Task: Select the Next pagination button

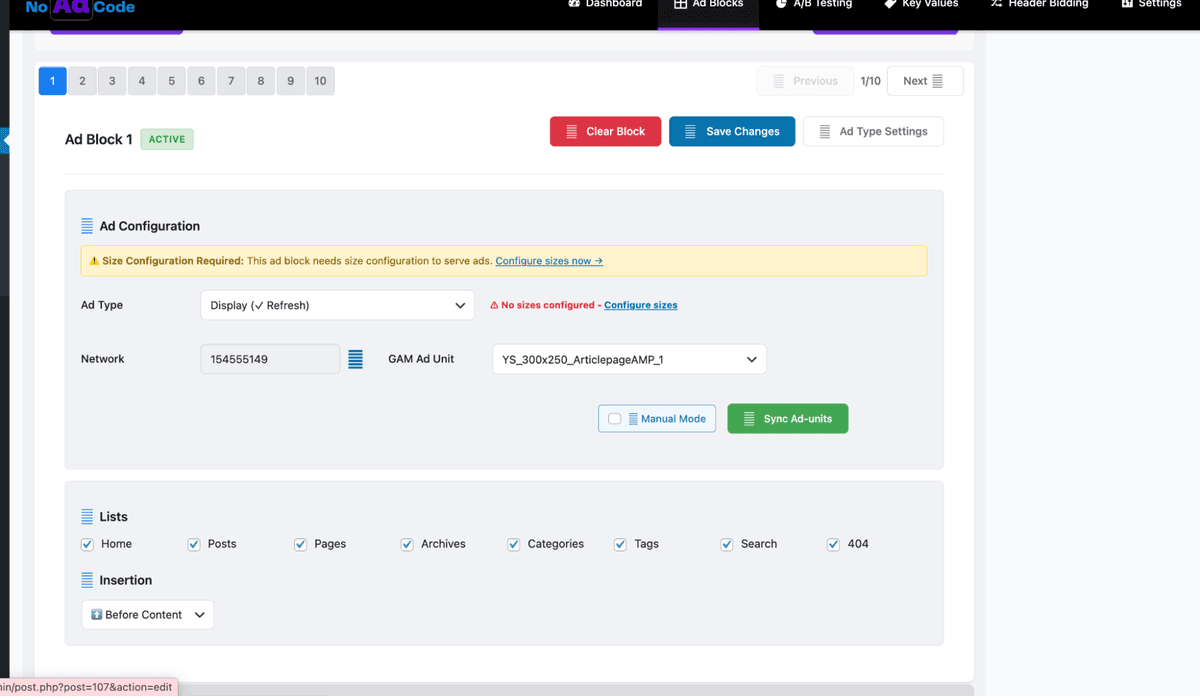Action: click(925, 80)
